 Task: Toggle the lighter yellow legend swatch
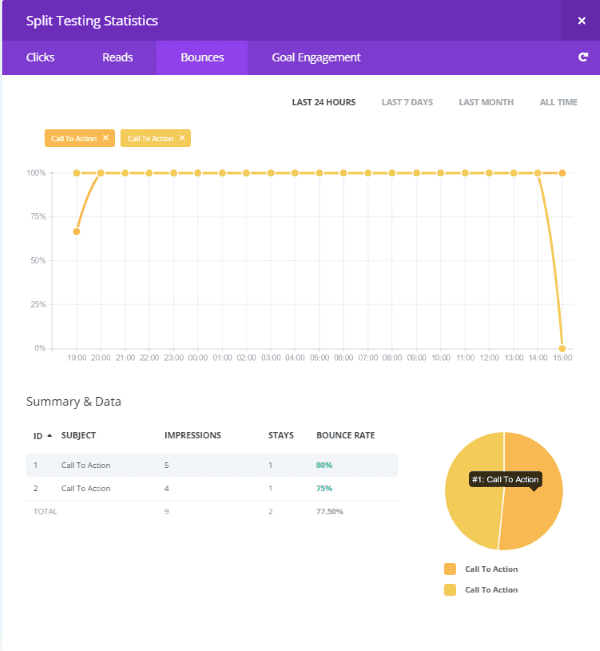point(449,589)
